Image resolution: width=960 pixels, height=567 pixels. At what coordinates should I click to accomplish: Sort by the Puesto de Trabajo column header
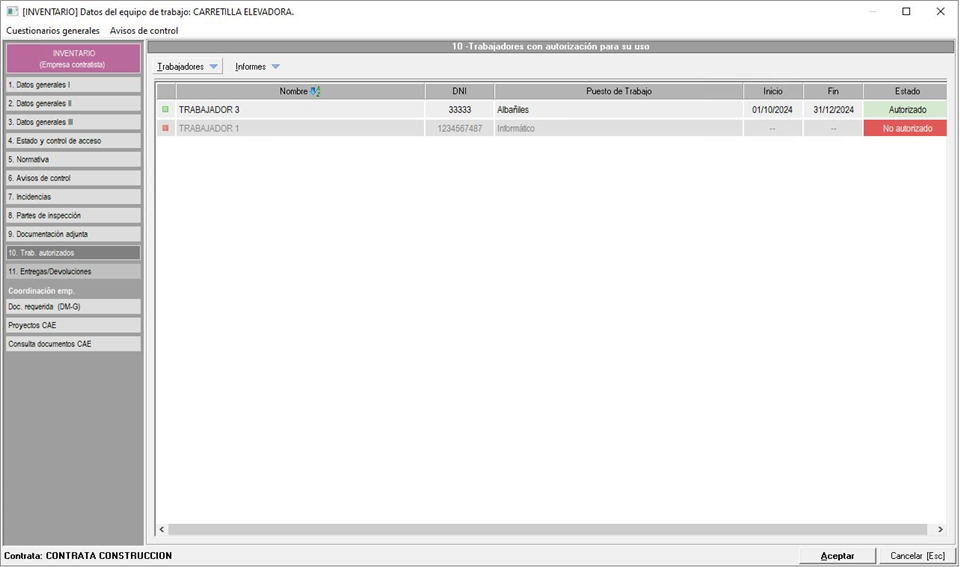[618, 91]
